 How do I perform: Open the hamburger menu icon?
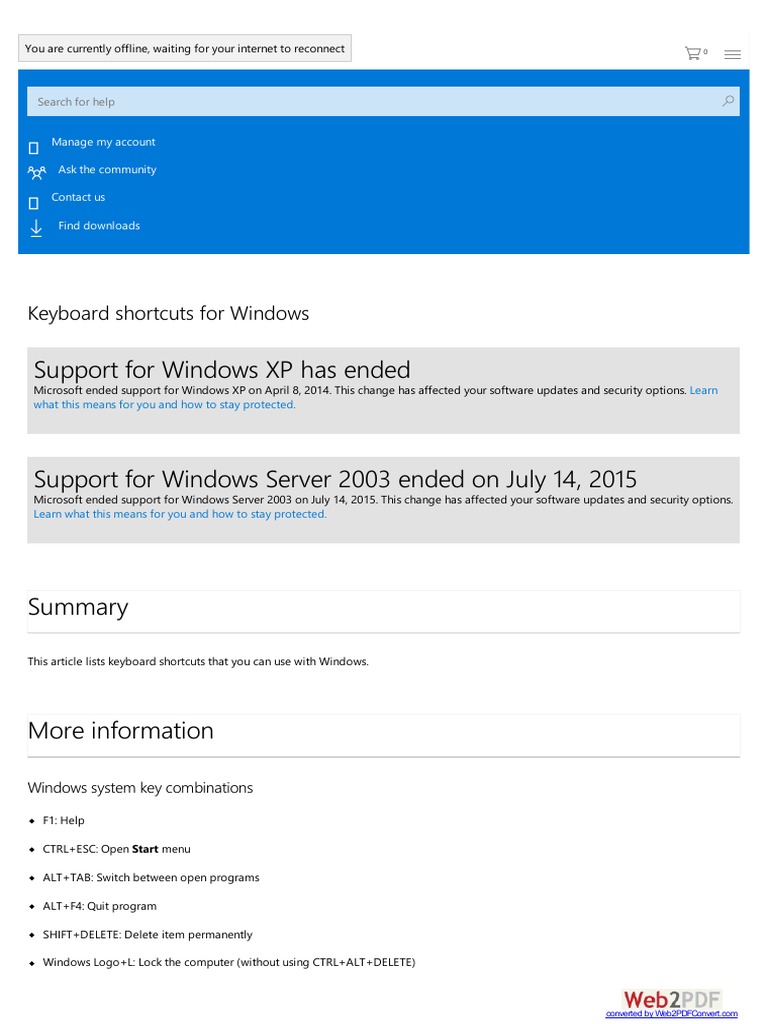(732, 54)
